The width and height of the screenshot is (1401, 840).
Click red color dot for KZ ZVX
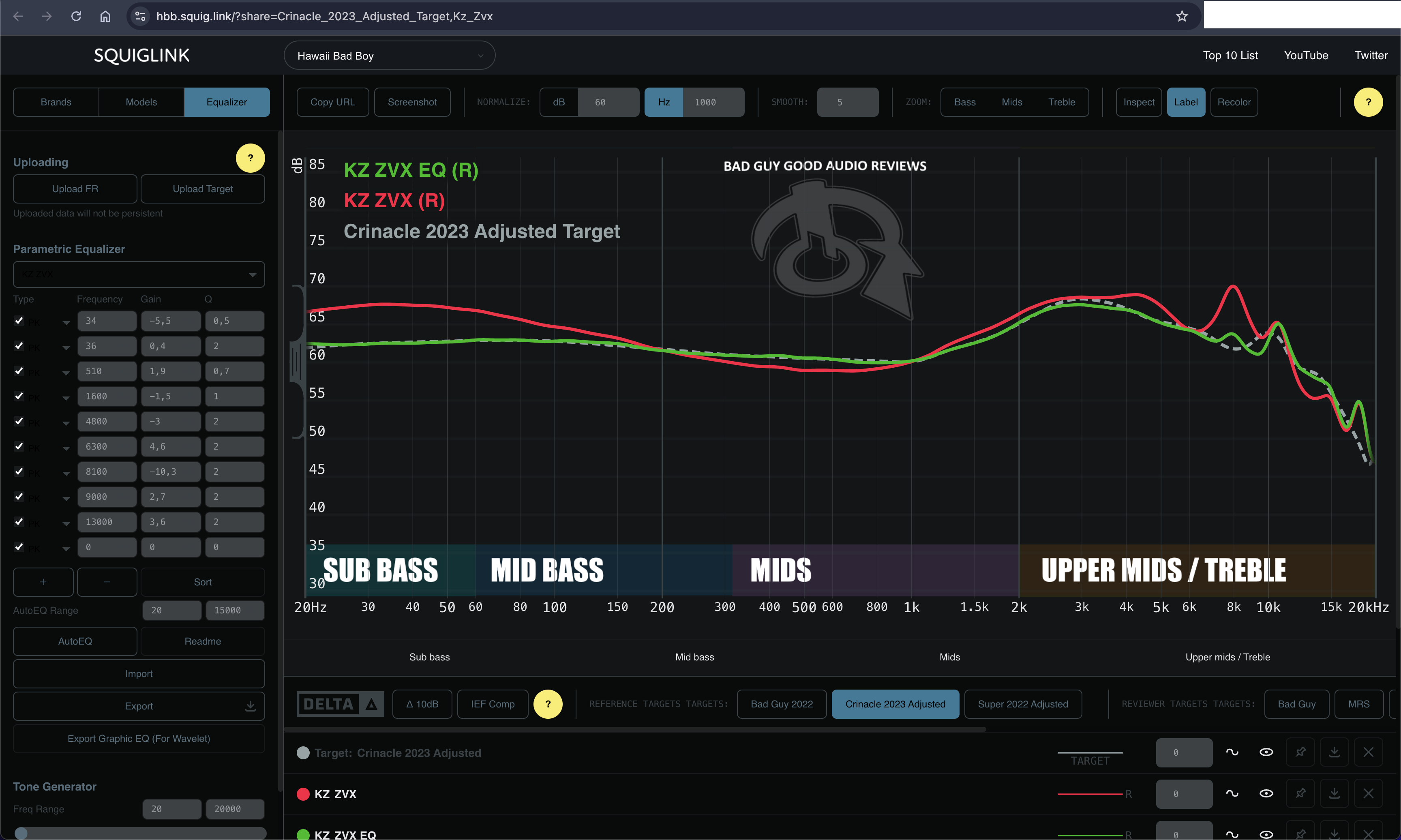click(303, 794)
